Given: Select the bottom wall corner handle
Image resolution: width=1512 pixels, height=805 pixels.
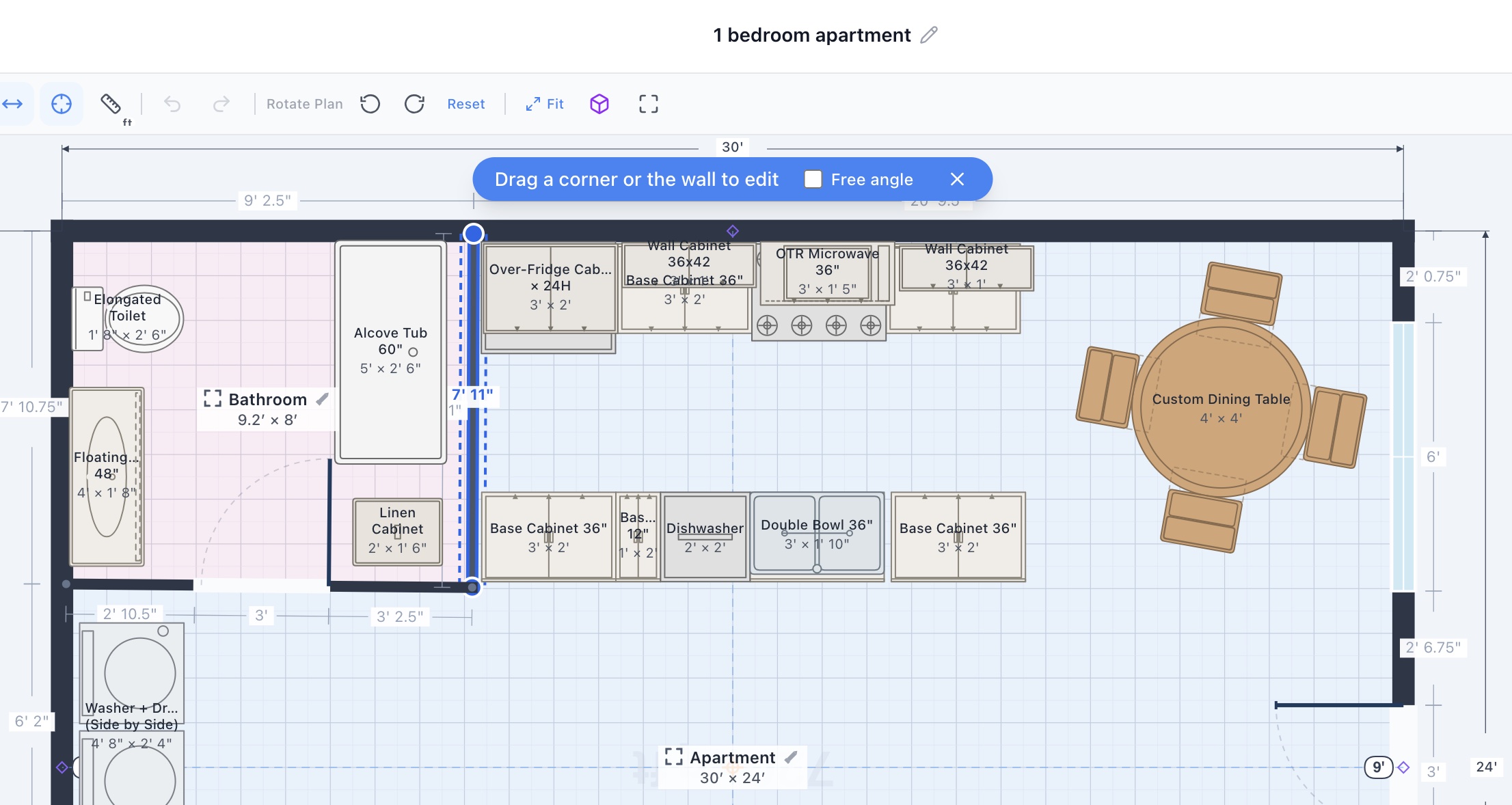Looking at the screenshot, I should click(x=472, y=587).
